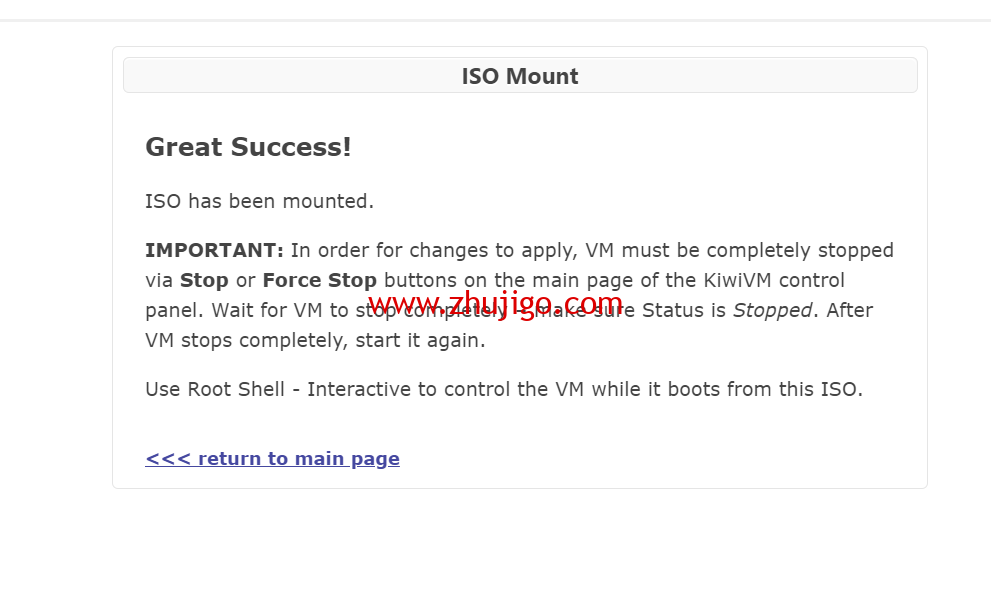Image resolution: width=991 pixels, height=611 pixels.
Task: Click the bold IMPORTANT: label
Action: tap(214, 250)
